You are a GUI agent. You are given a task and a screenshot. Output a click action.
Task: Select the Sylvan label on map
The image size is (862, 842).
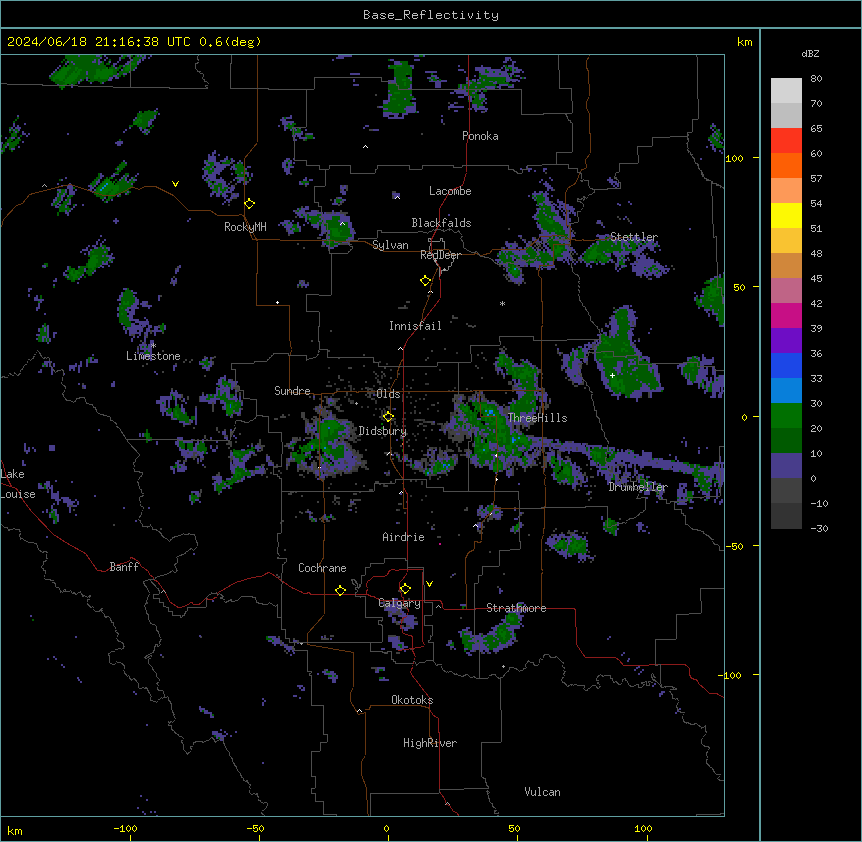pyautogui.click(x=390, y=245)
